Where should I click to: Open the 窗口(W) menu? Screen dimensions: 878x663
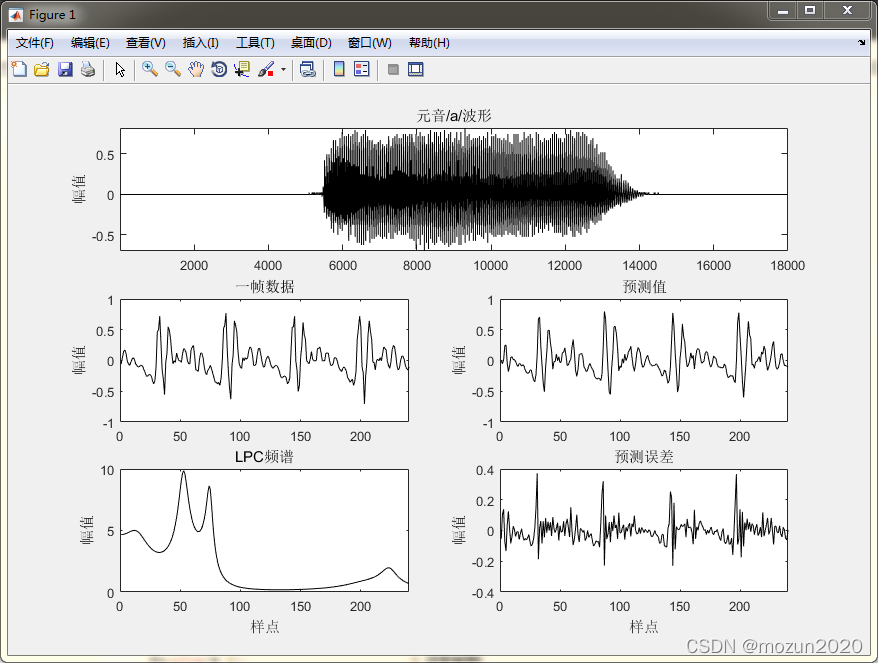pos(370,43)
